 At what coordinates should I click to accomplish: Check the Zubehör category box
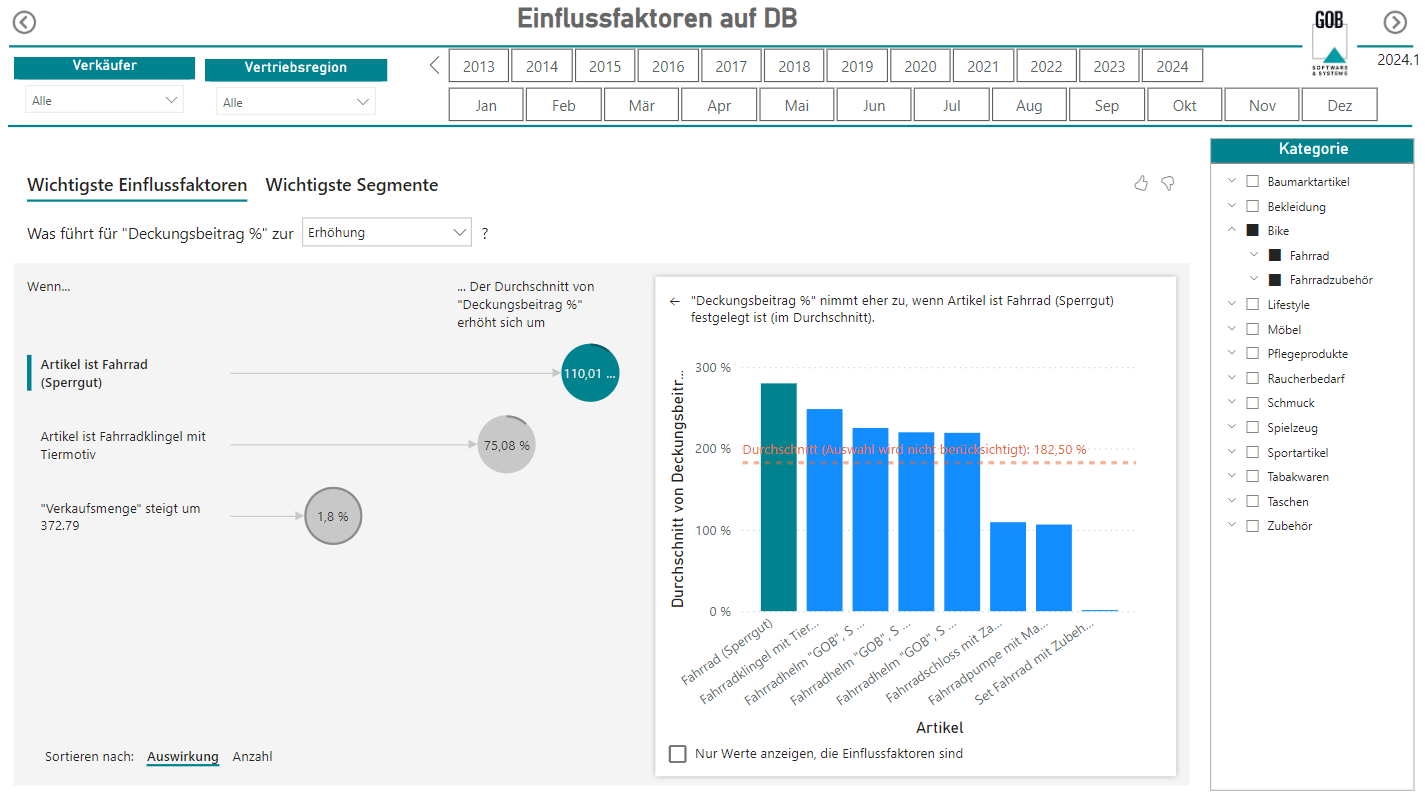[1252, 526]
